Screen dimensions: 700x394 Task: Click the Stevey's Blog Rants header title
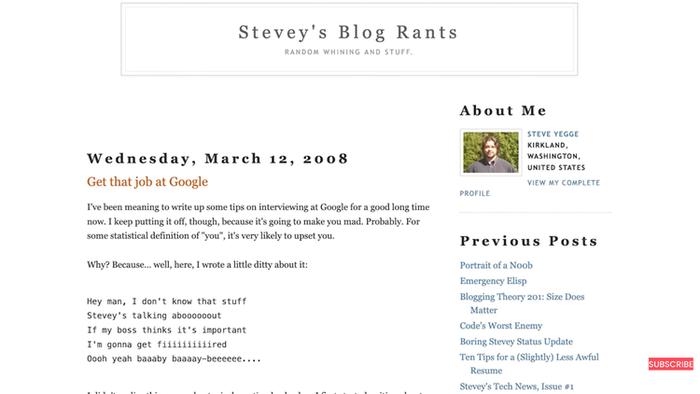tap(348, 32)
